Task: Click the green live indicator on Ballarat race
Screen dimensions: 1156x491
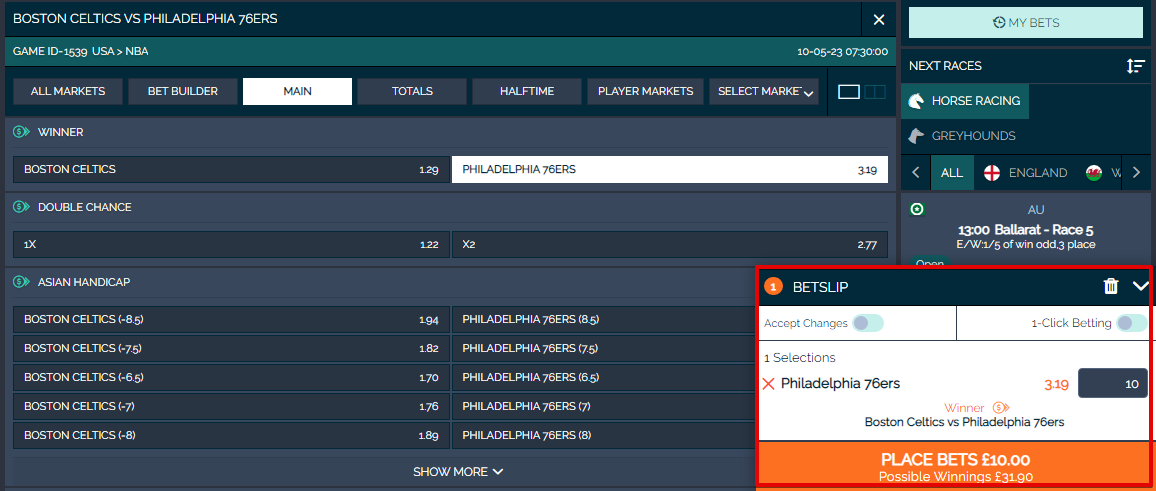Action: (x=917, y=209)
